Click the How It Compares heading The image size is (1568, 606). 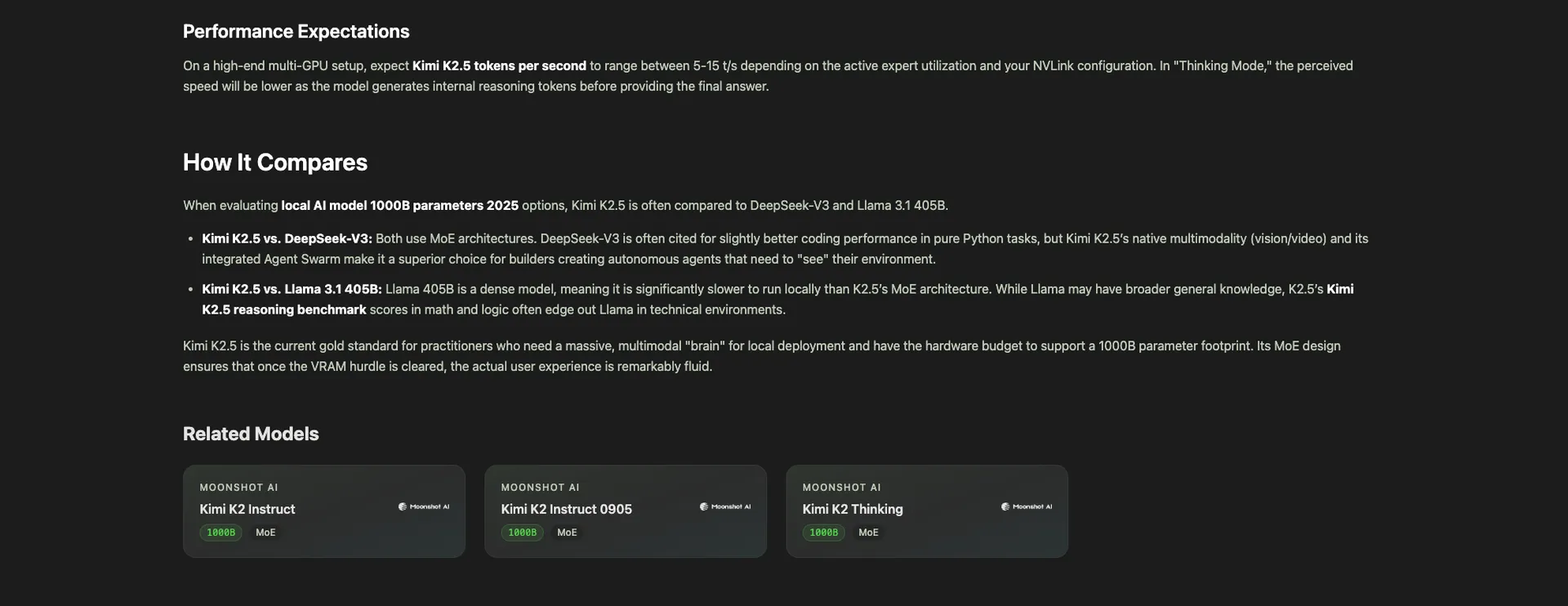274,163
